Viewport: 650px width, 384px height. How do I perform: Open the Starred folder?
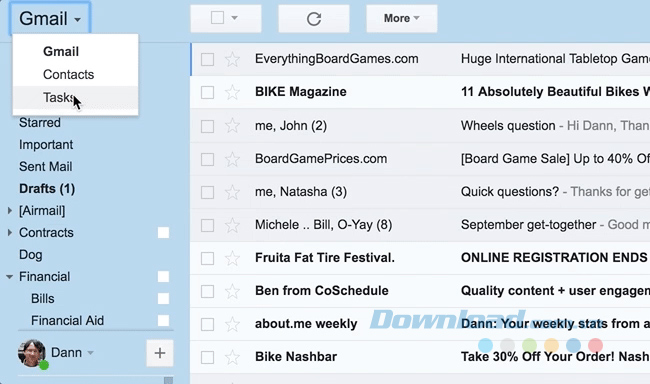pos(40,123)
